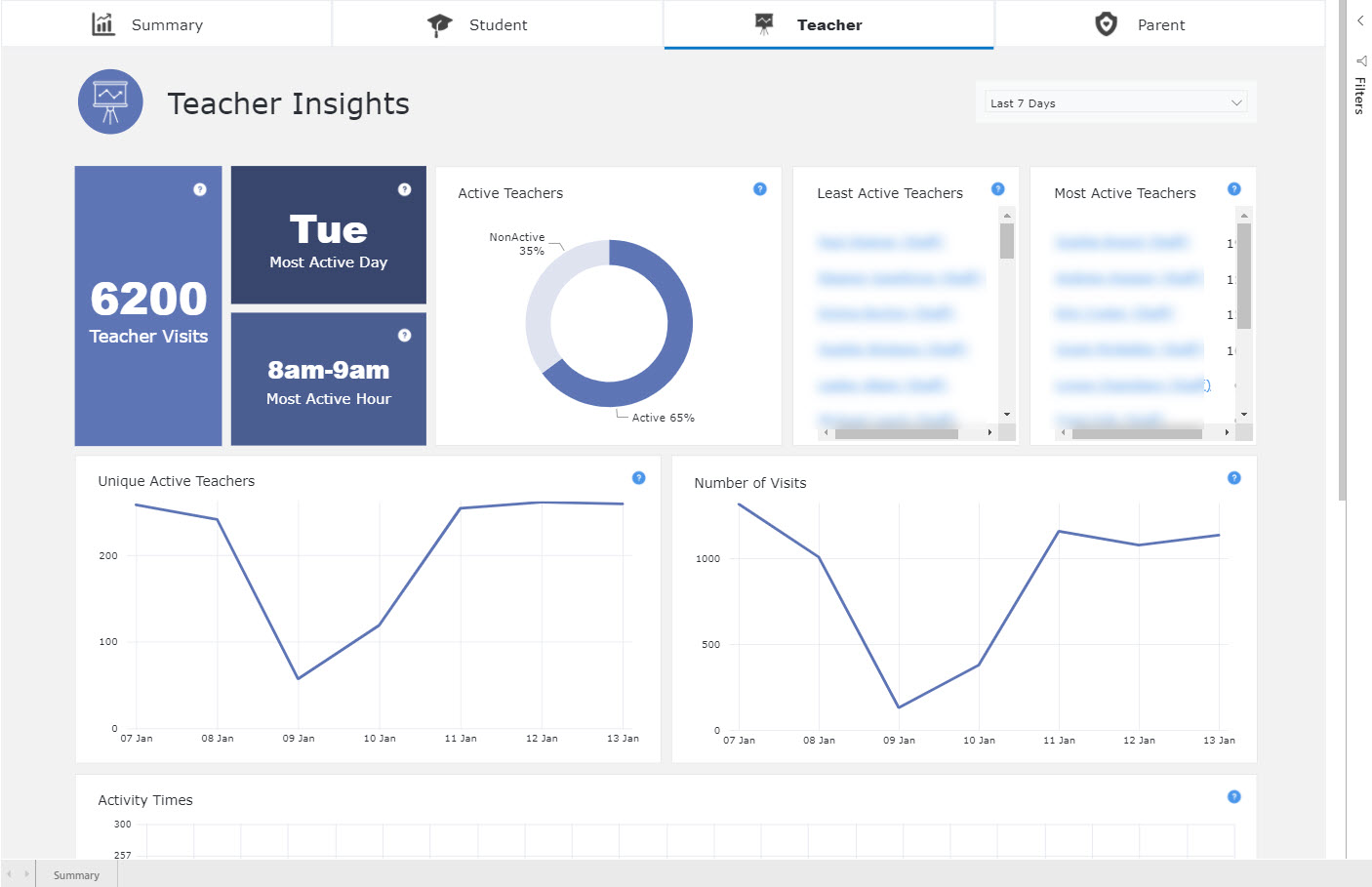This screenshot has height=887, width=1372.
Task: Click the funnel icon on the Filters panel
Action: [1360, 60]
